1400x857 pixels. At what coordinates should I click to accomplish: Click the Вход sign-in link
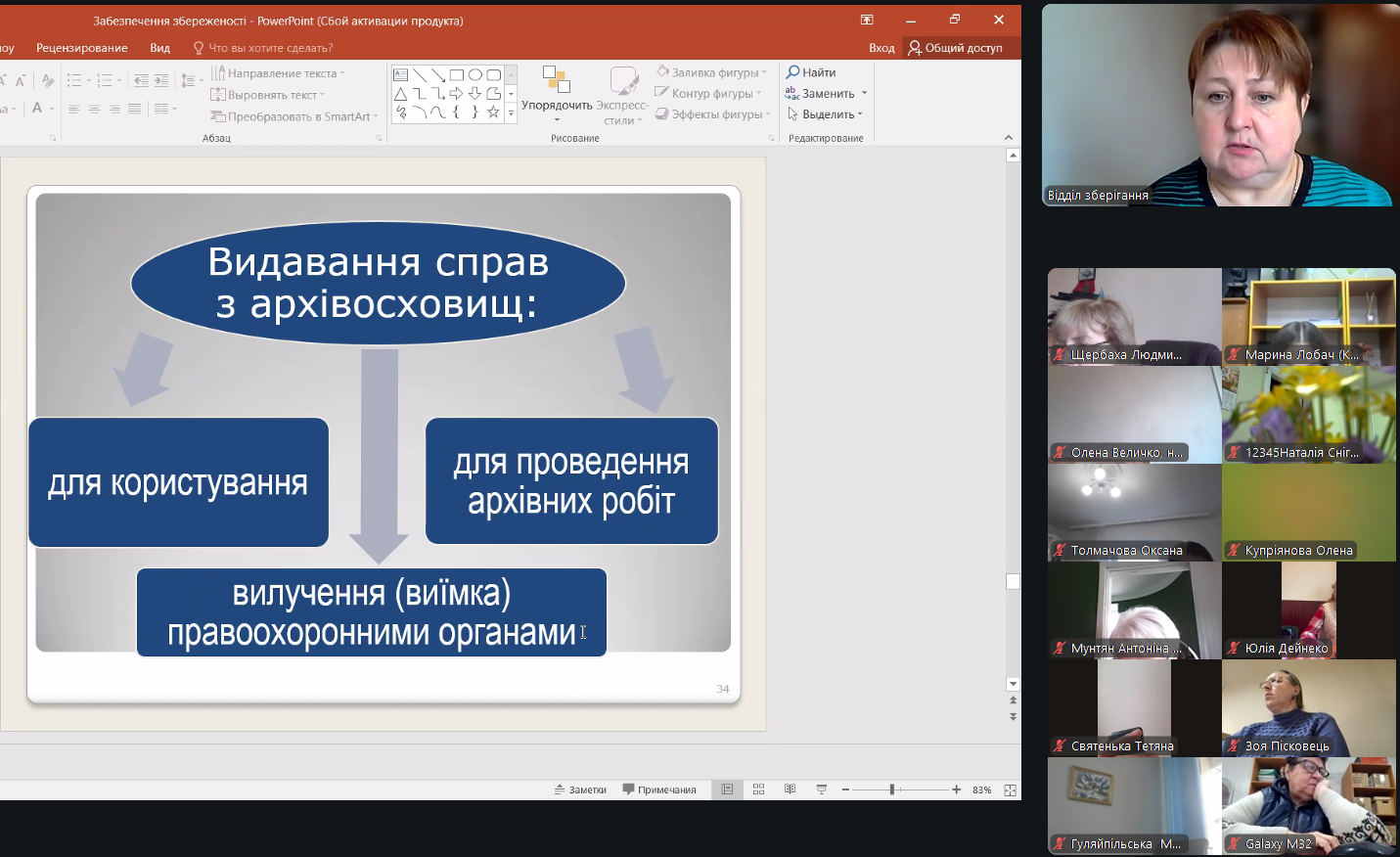point(881,48)
